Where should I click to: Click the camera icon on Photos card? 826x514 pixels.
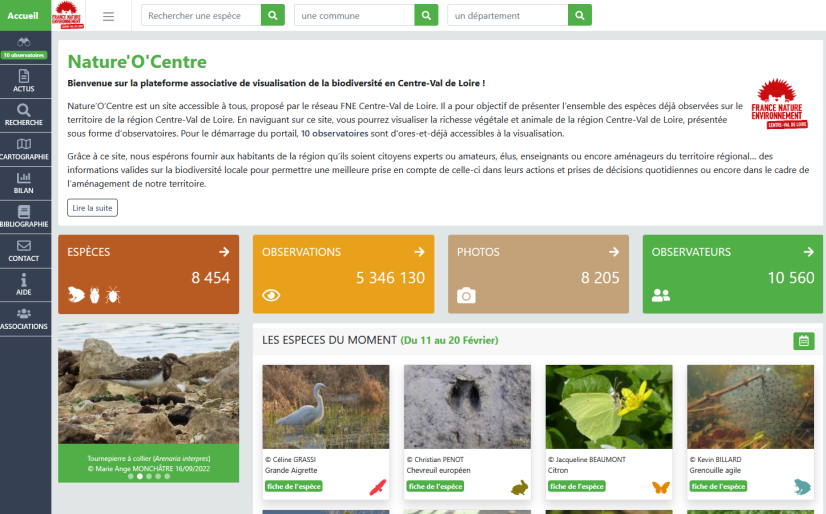pos(466,295)
